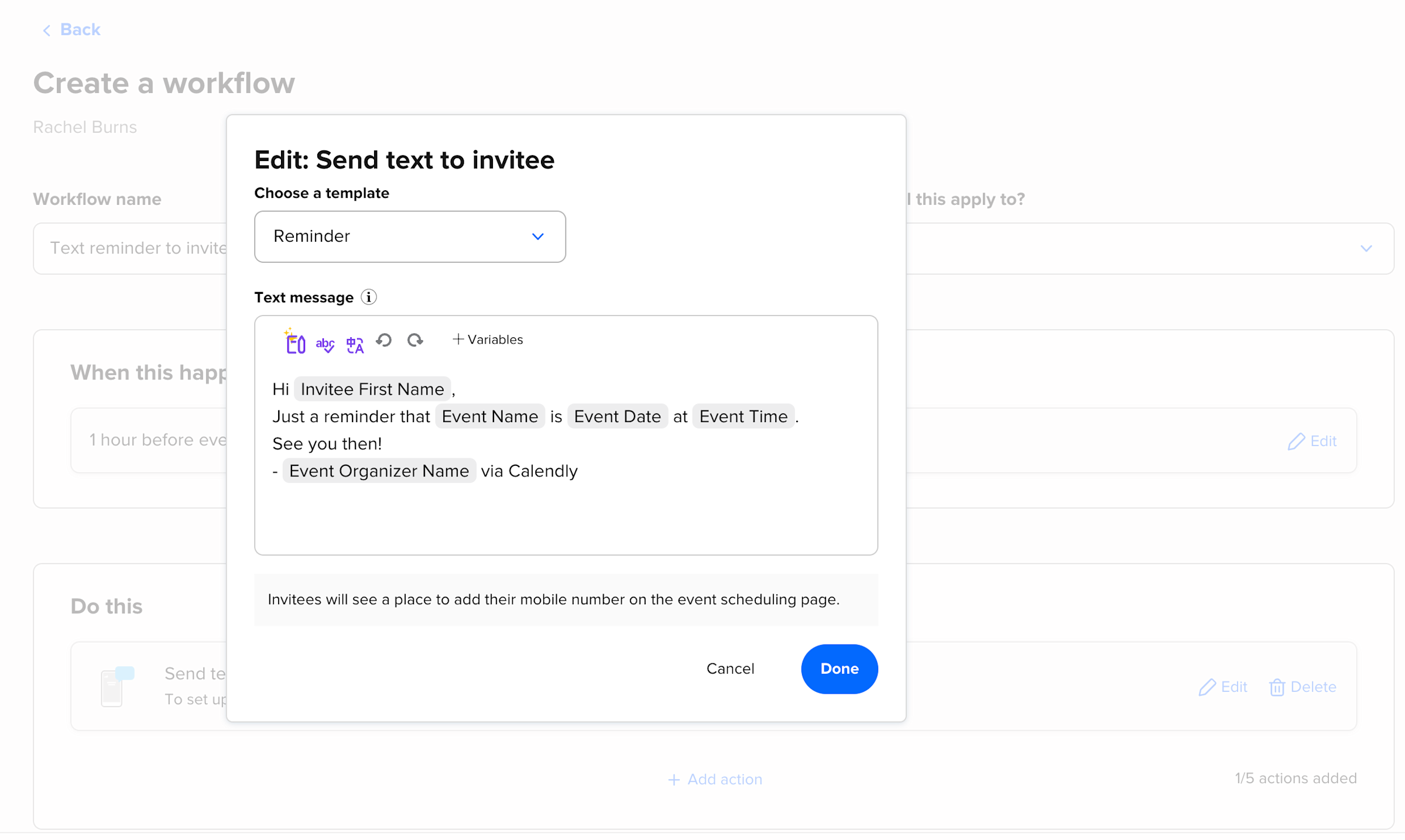Open the Reminder template dropdown
The width and height of the screenshot is (1405, 840).
410,236
